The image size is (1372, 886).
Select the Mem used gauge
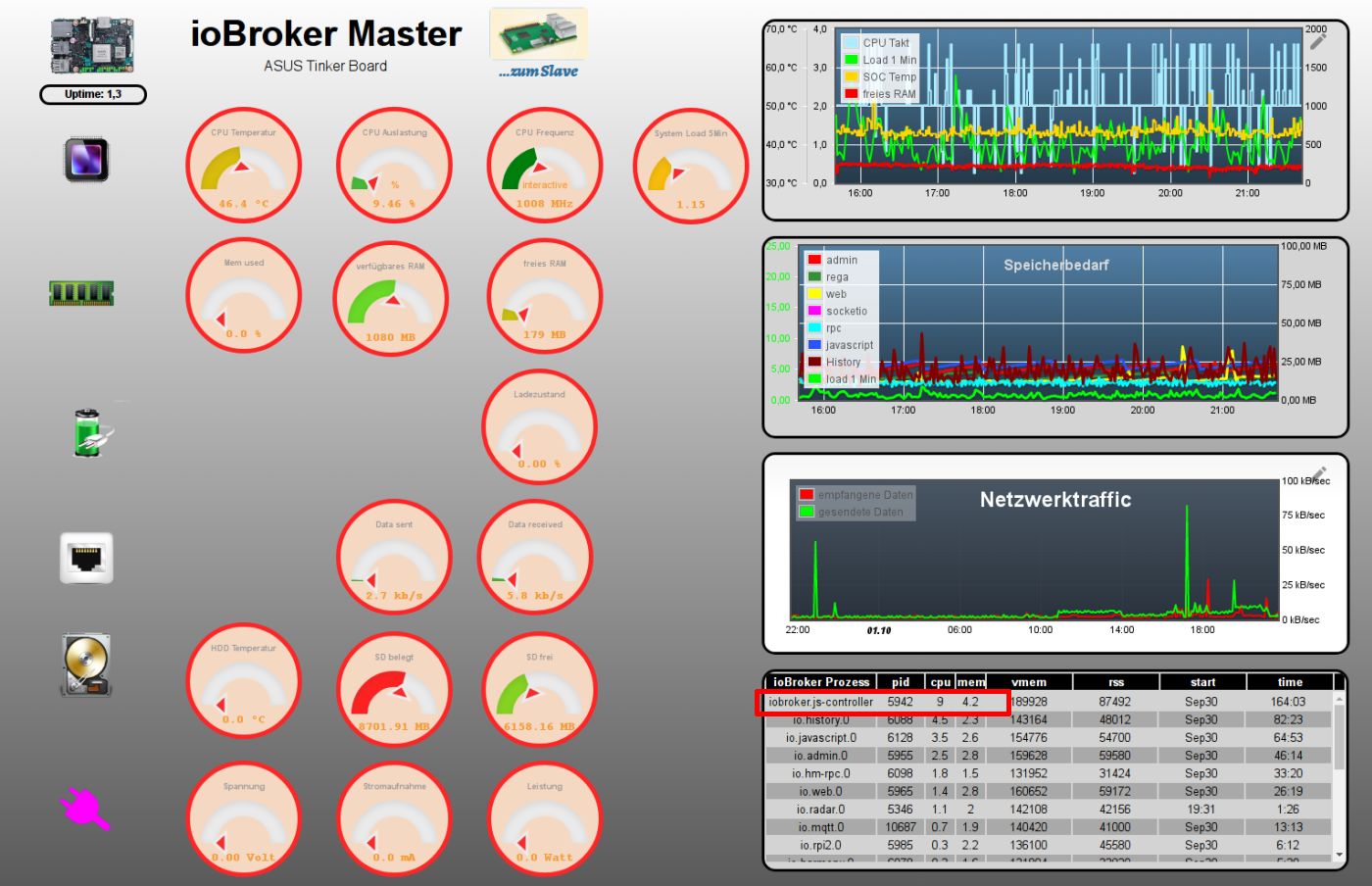point(243,295)
